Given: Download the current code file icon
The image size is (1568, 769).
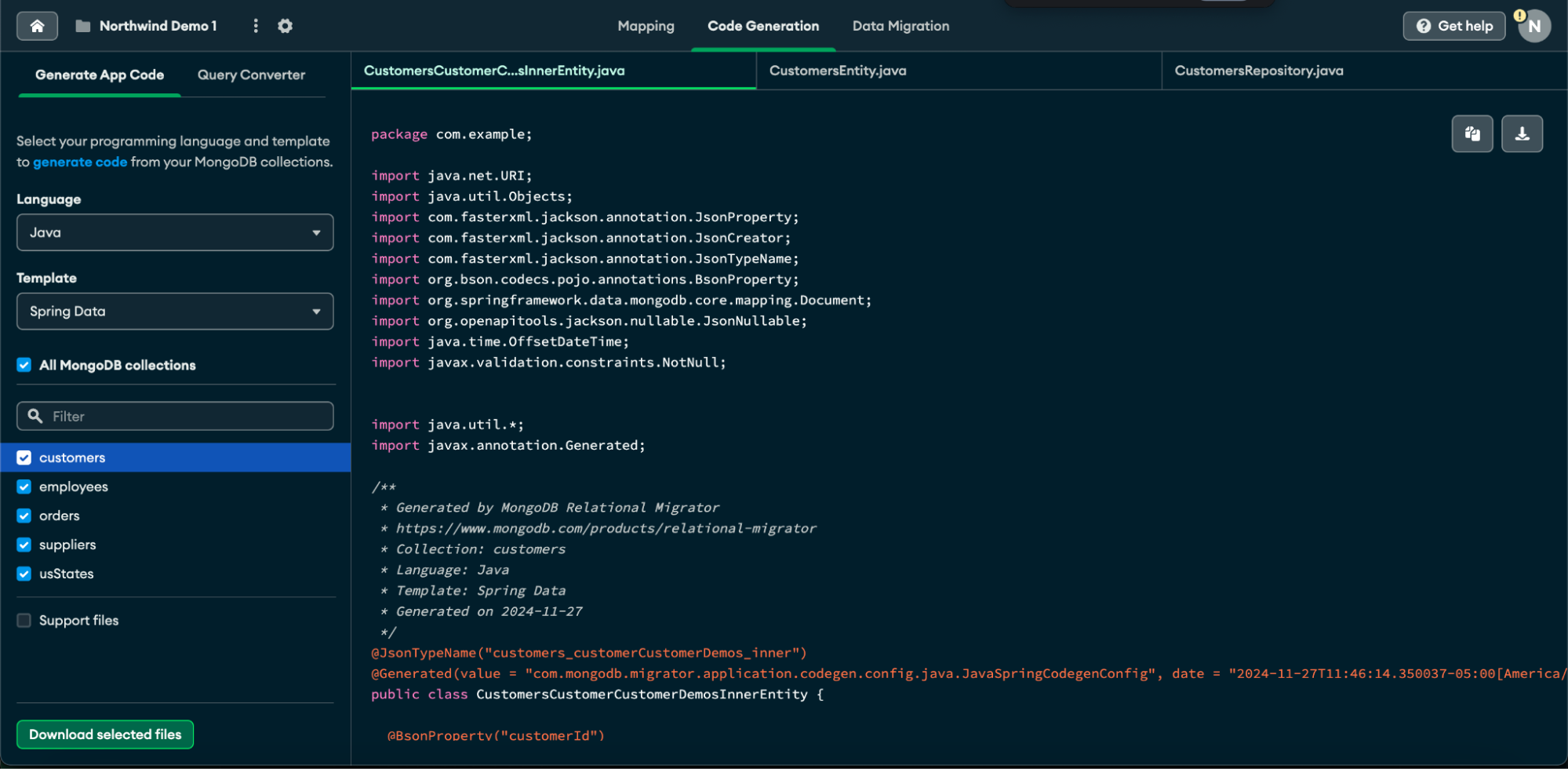Looking at the screenshot, I should [x=1522, y=133].
